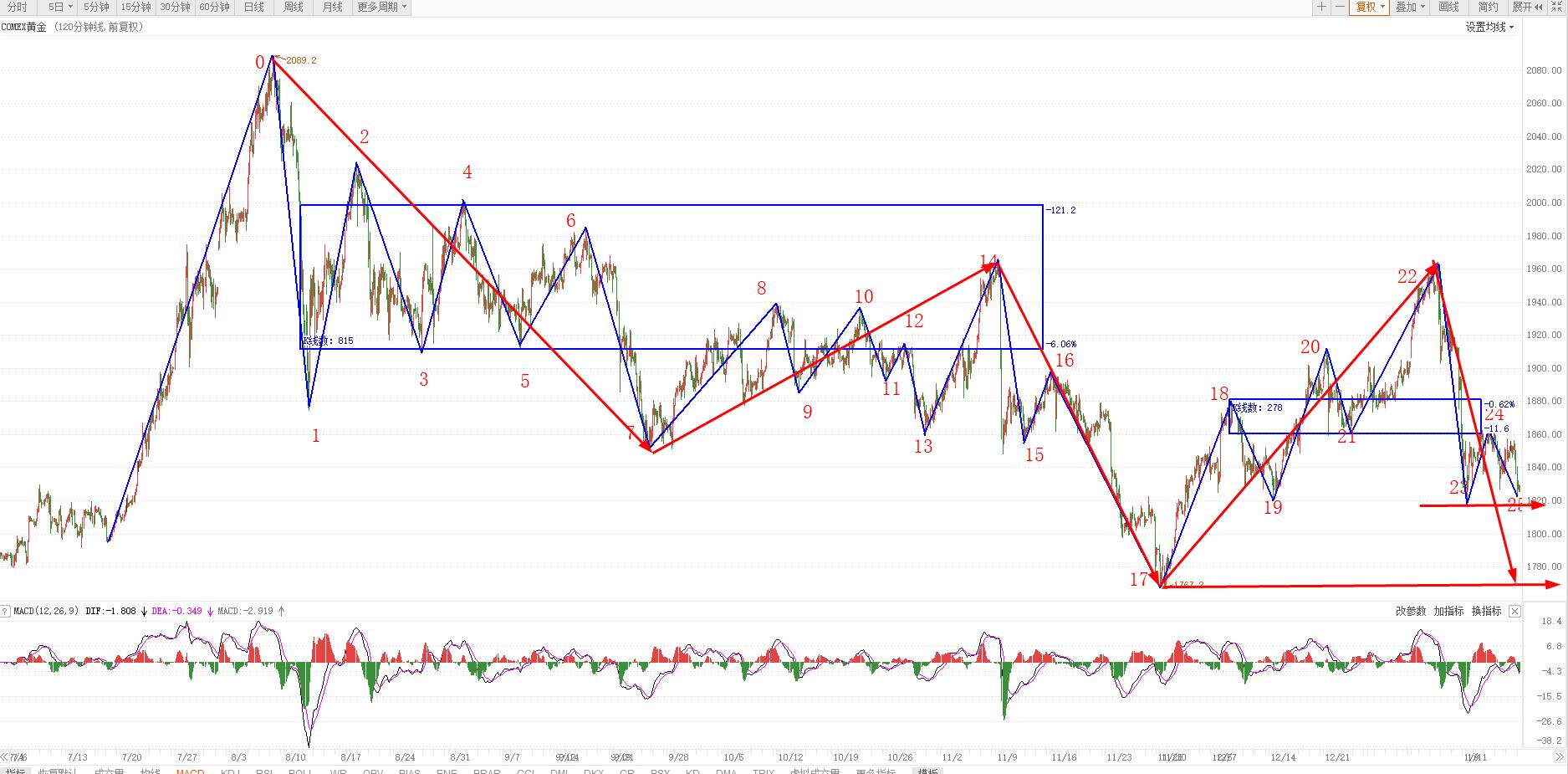Click the 1900.00 price axis label

pyautogui.click(x=1544, y=368)
